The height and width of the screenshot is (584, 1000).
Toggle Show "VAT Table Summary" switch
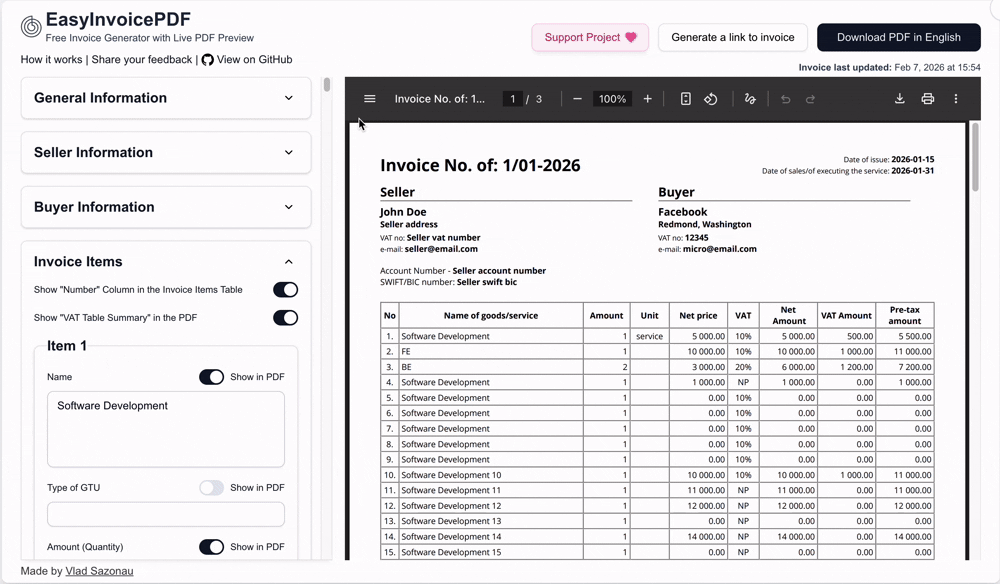(285, 318)
